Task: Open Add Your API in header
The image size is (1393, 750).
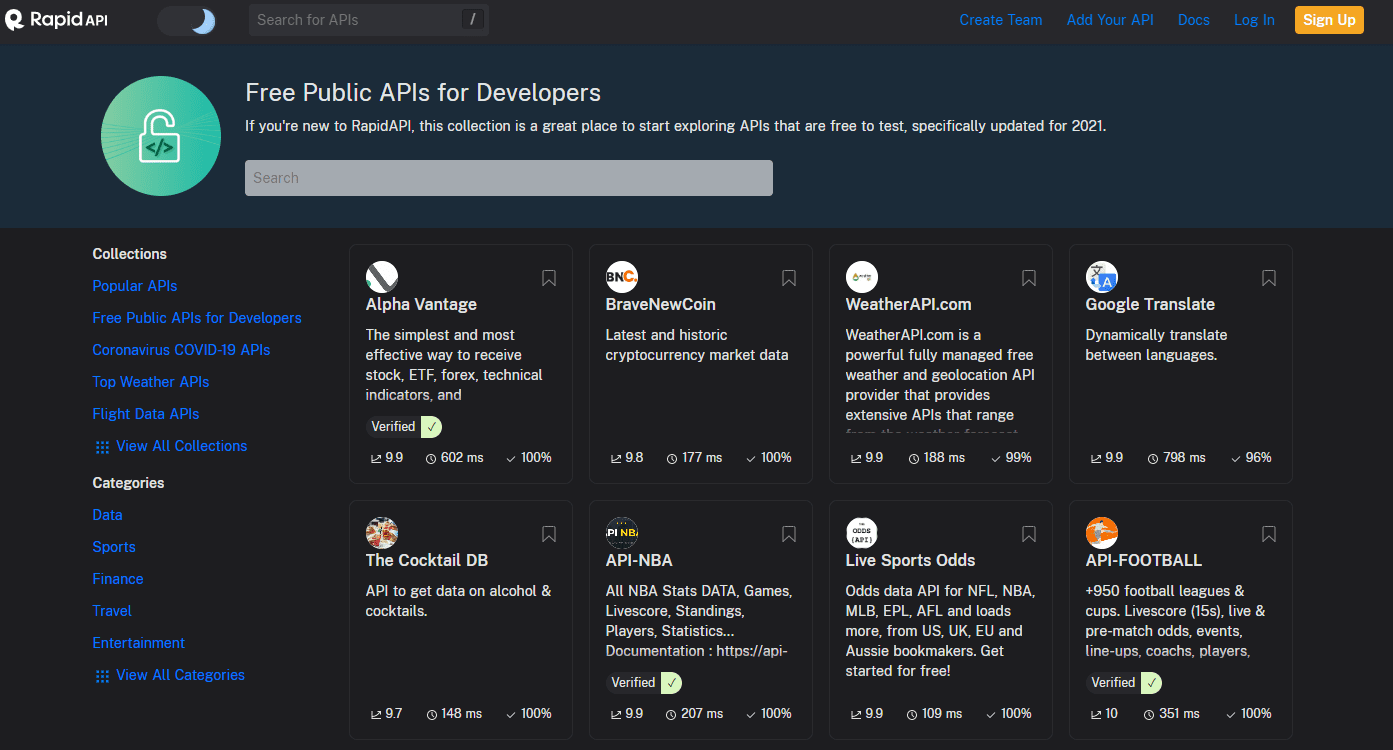Action: tap(1109, 20)
